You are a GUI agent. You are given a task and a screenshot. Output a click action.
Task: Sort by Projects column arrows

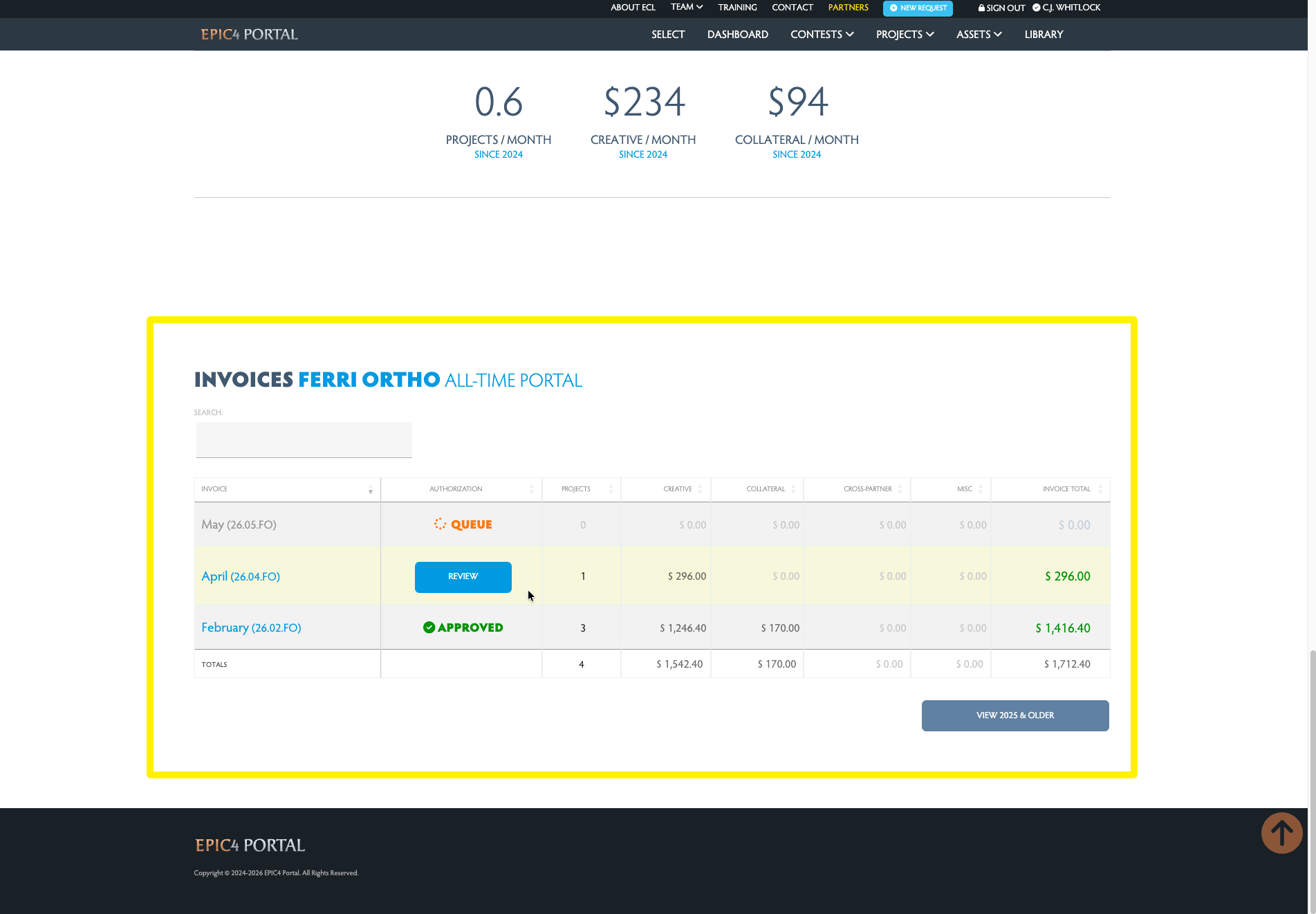tap(611, 489)
